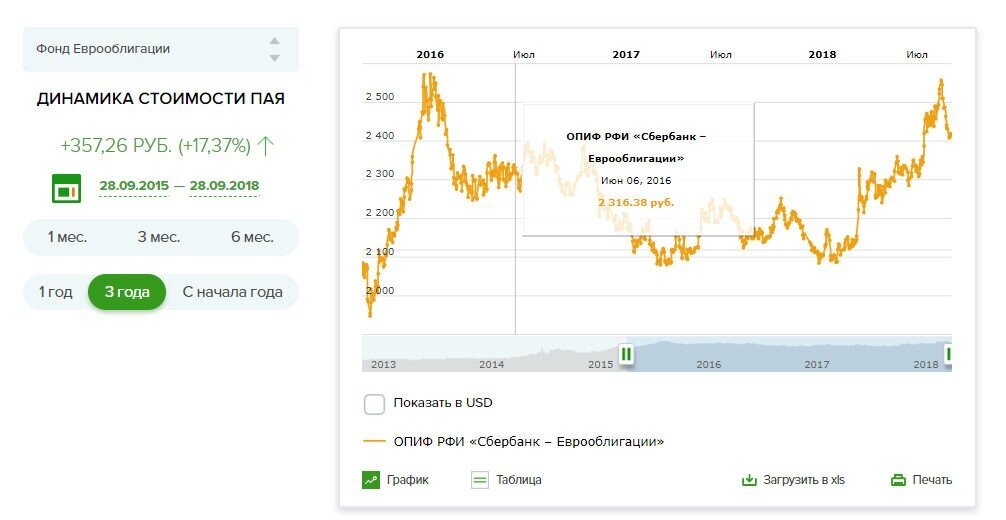The height and width of the screenshot is (520, 1006).
Task: Open the start date 28.09.2015 link
Action: (134, 186)
